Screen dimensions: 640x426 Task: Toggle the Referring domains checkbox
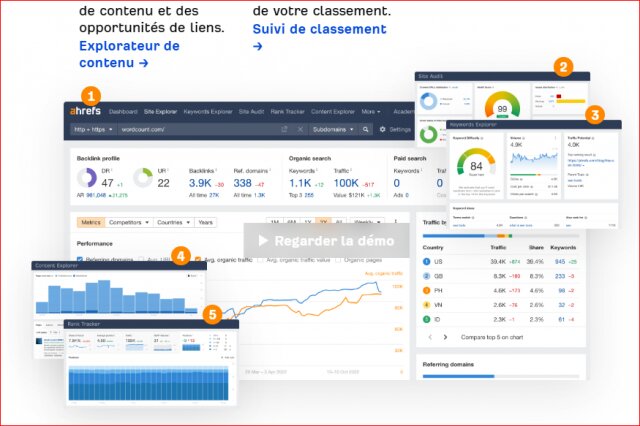pyautogui.click(x=80, y=260)
